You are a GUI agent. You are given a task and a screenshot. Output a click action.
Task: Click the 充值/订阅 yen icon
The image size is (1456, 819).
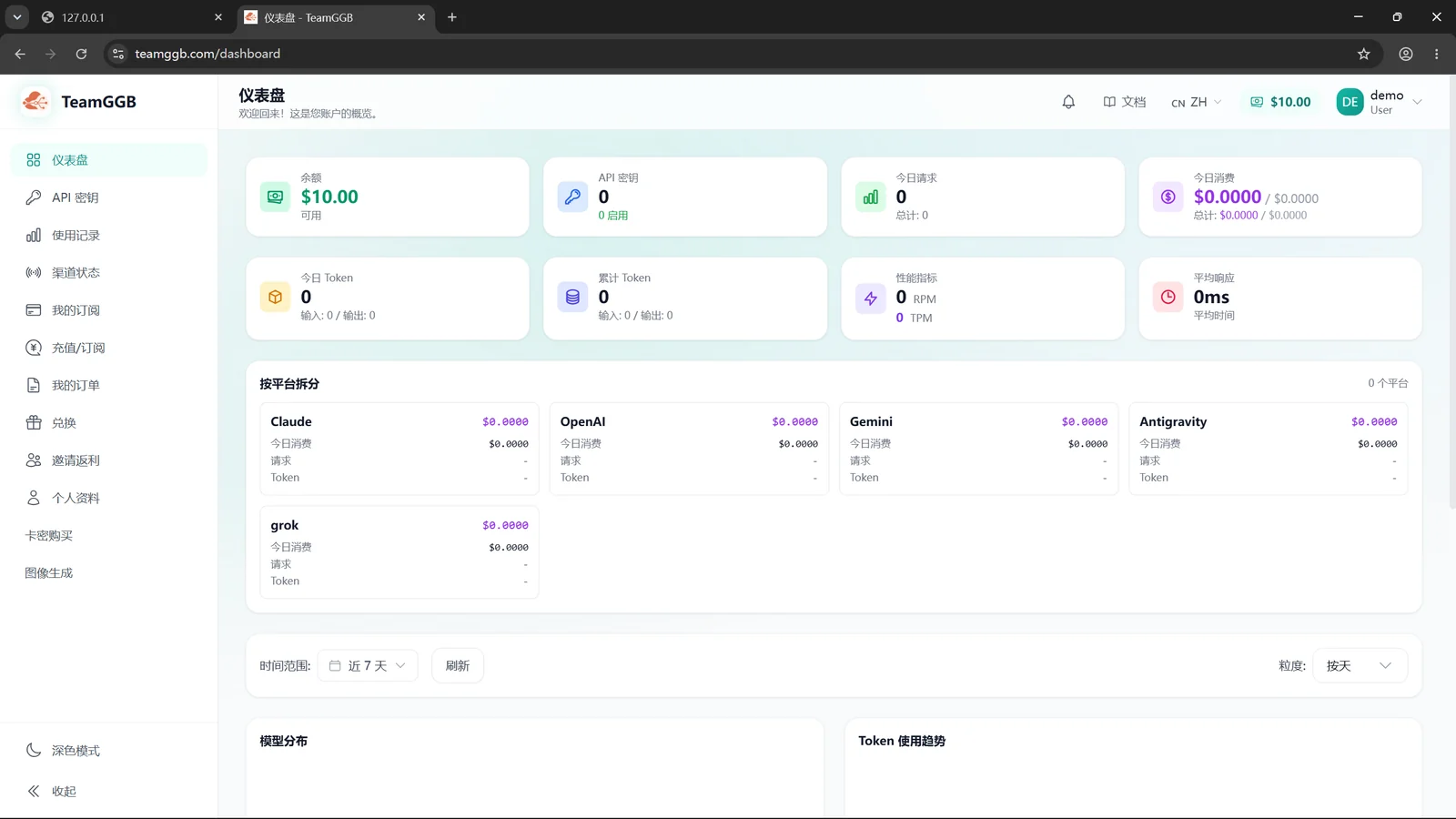(x=34, y=348)
